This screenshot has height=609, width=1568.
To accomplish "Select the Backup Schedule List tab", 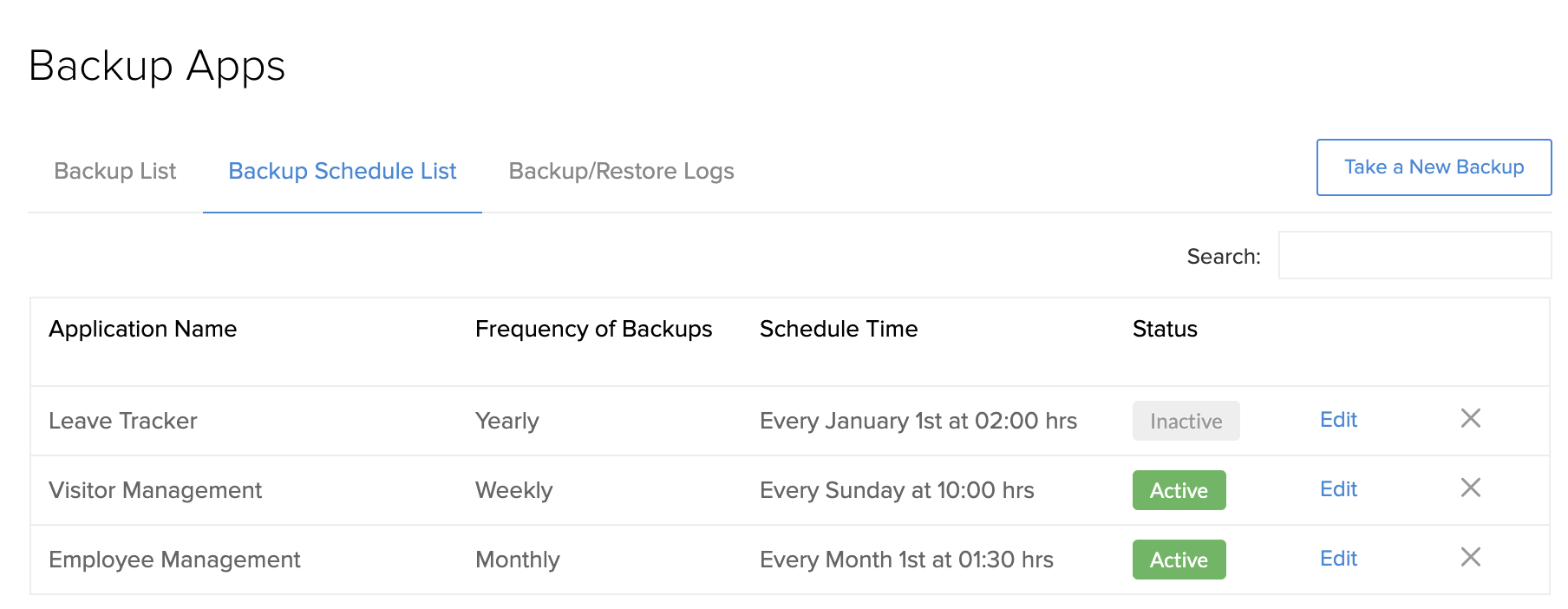I will point(342,171).
